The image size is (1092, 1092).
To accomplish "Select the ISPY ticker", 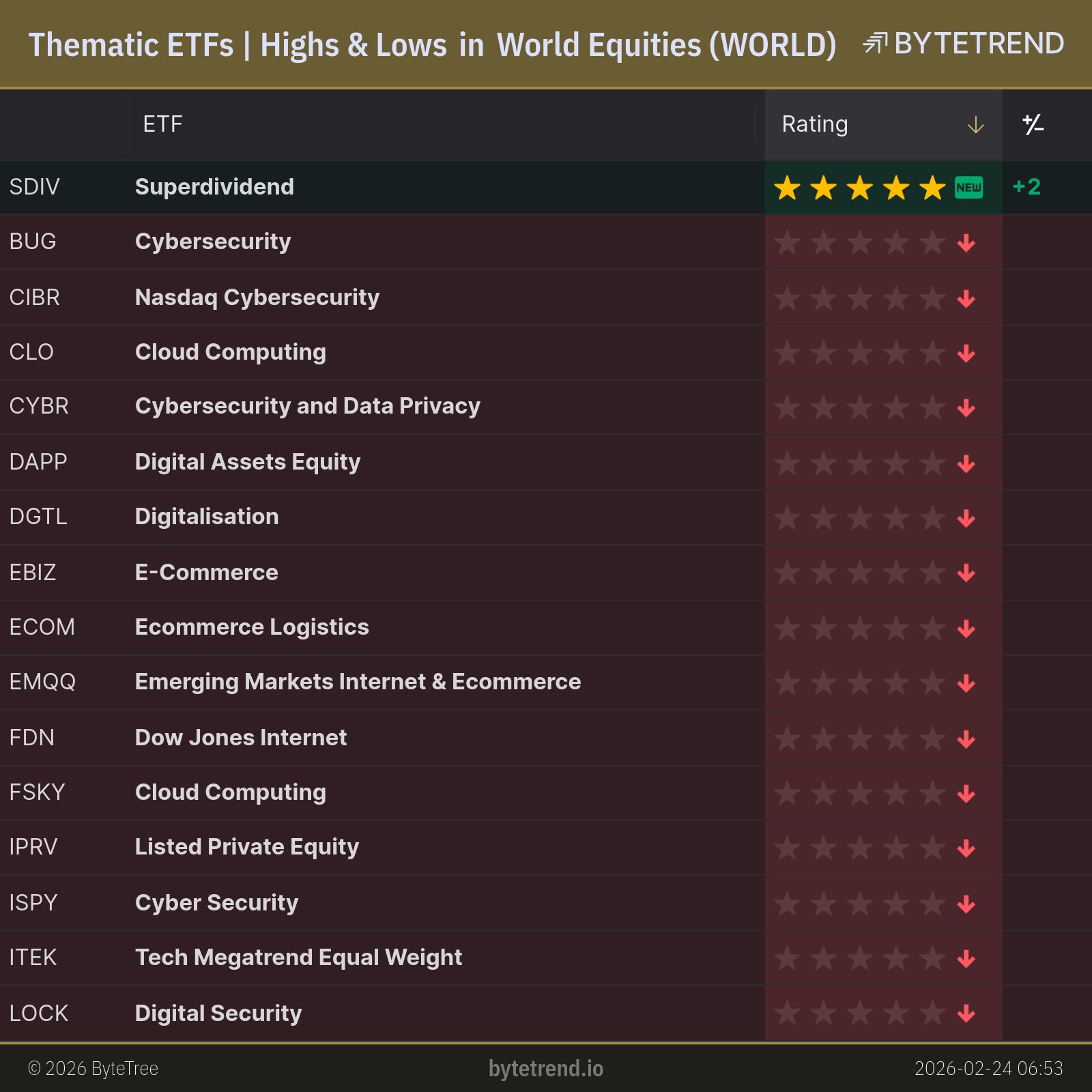I will (33, 903).
